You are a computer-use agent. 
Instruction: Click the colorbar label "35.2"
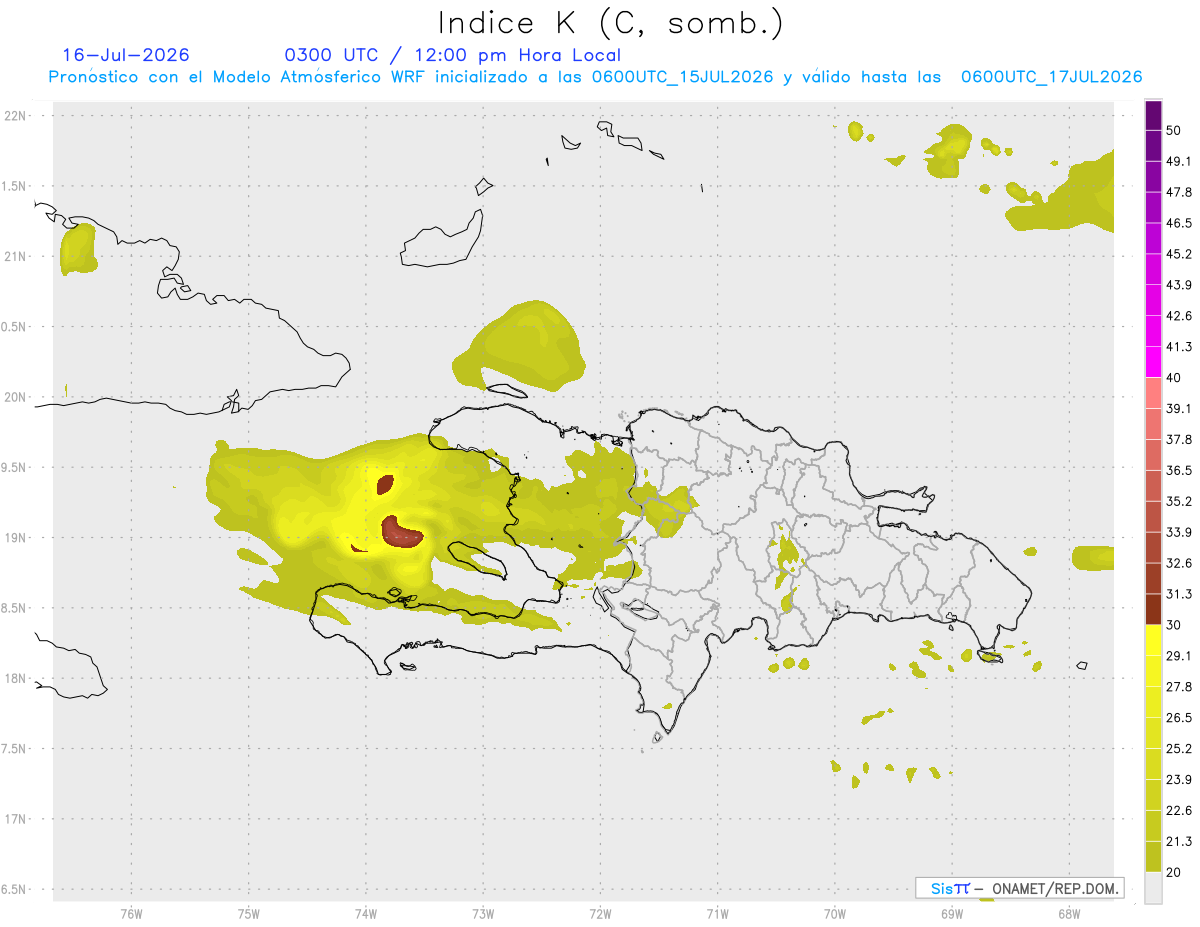pos(1179,501)
